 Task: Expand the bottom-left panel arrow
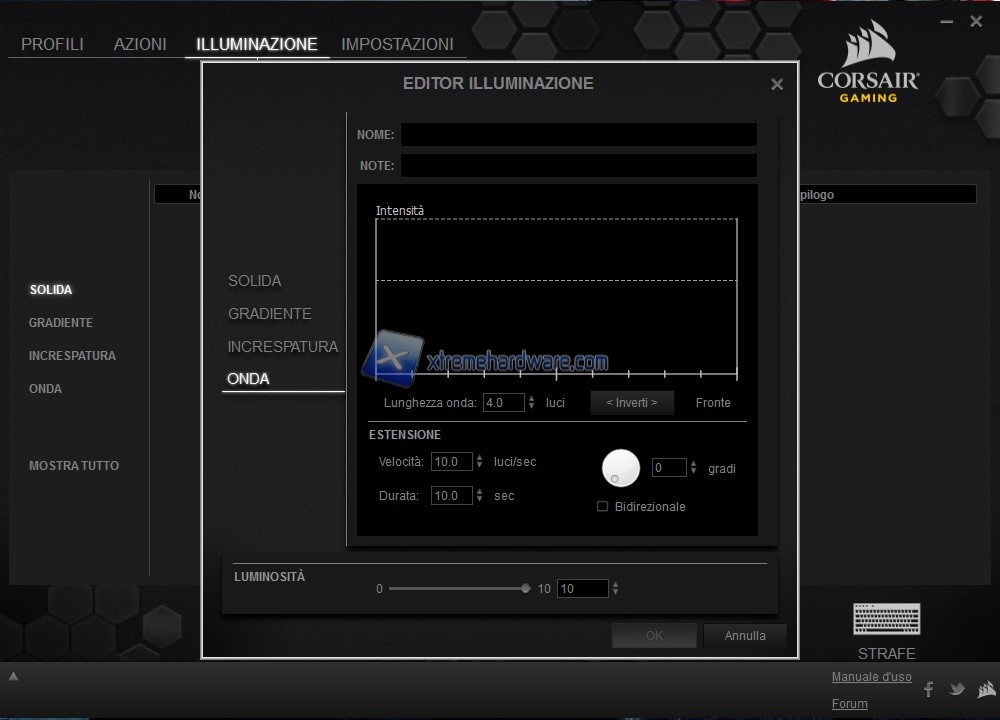(14, 676)
